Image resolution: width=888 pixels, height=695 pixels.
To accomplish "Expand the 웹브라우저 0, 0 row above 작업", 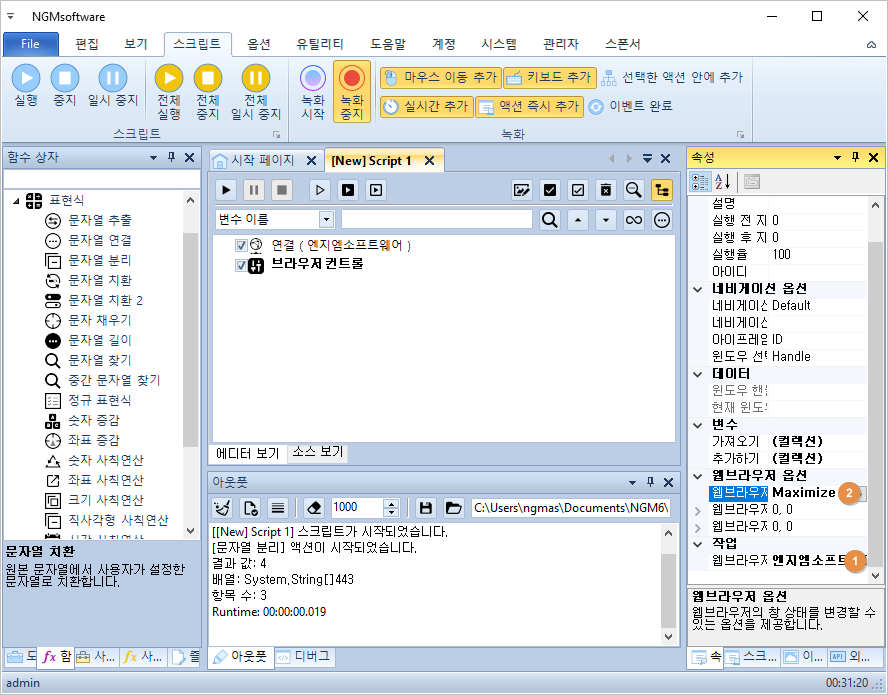I will coord(698,527).
